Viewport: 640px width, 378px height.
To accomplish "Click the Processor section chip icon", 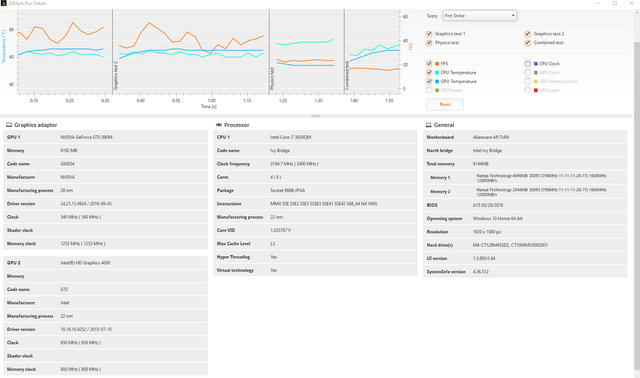I will [x=219, y=125].
